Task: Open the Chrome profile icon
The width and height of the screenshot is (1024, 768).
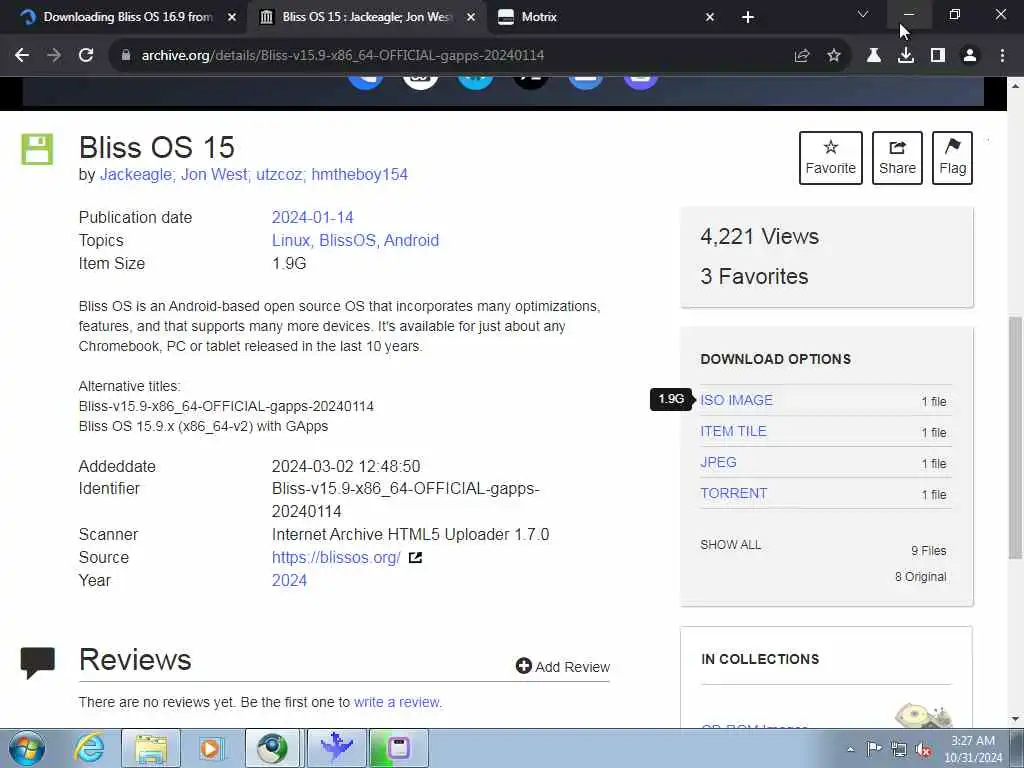Action: click(970, 56)
